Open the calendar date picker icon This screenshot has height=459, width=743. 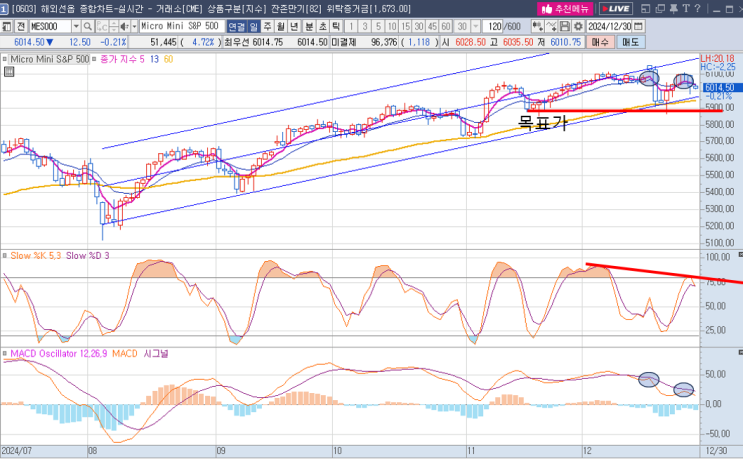[x=638, y=26]
